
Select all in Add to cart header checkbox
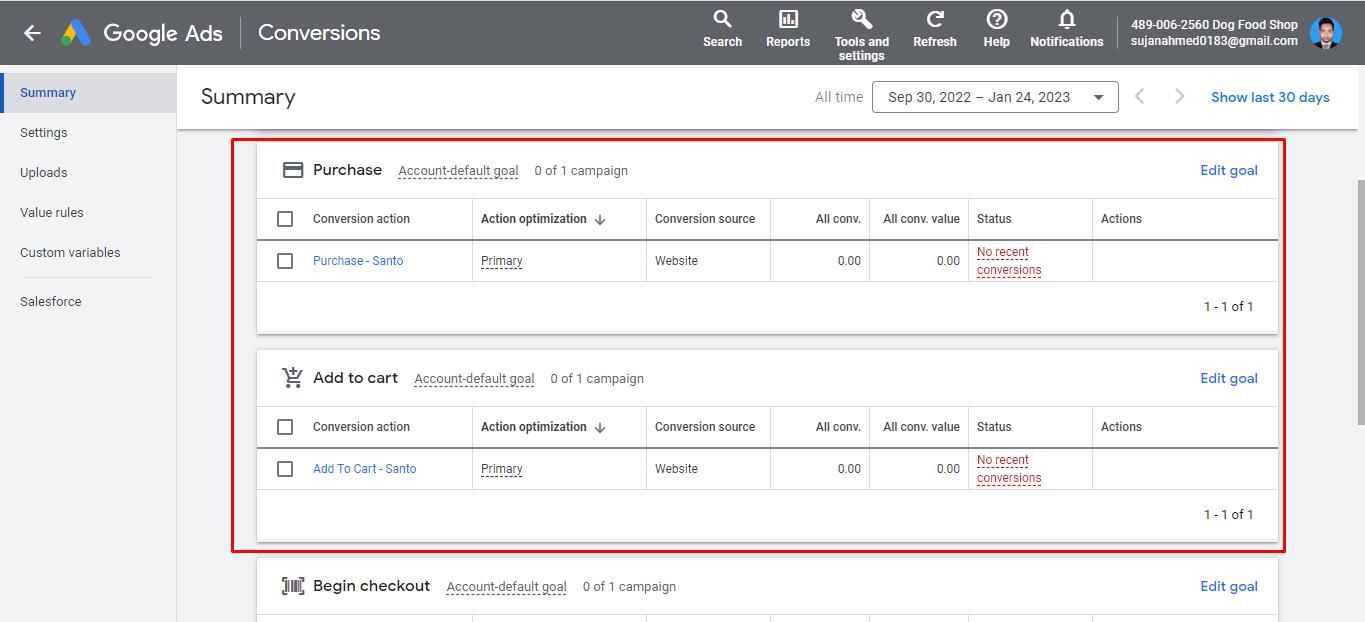(285, 427)
